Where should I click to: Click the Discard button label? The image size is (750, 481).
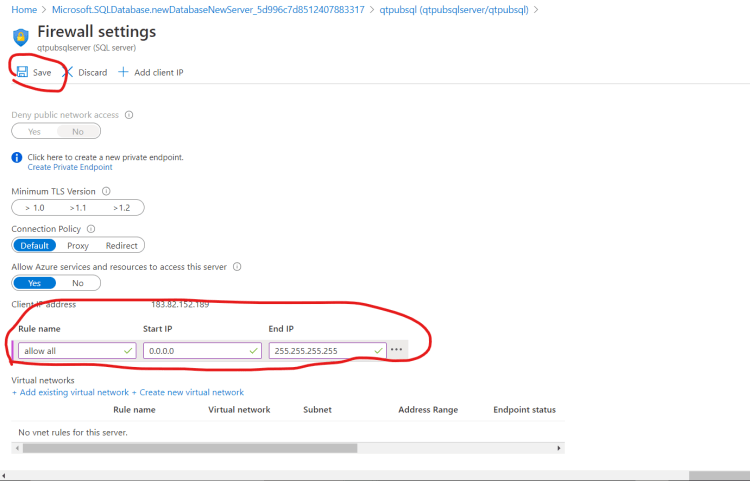pyautogui.click(x=93, y=73)
